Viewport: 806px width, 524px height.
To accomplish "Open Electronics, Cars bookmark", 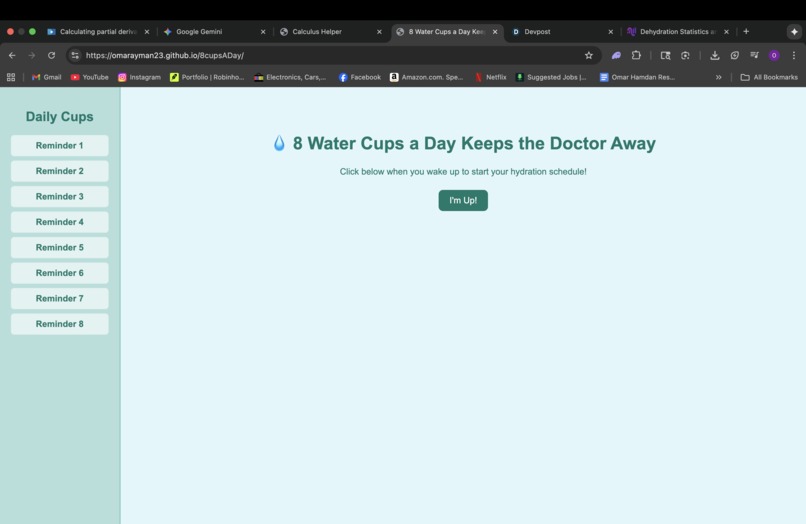I will [x=290, y=77].
